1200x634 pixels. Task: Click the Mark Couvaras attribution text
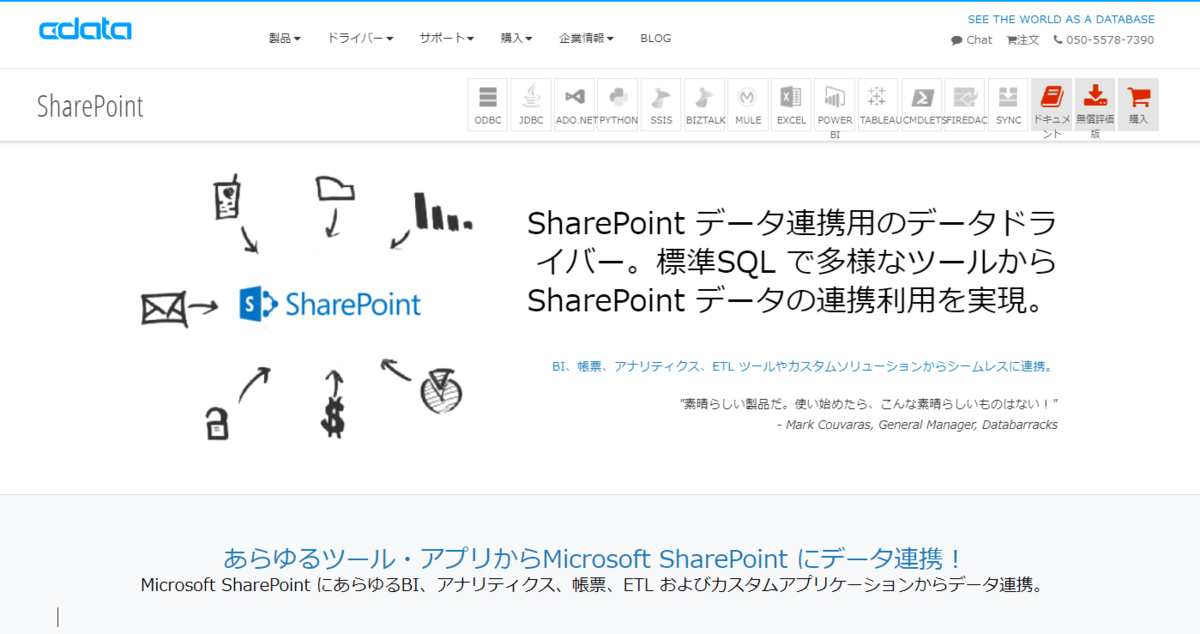click(x=917, y=424)
